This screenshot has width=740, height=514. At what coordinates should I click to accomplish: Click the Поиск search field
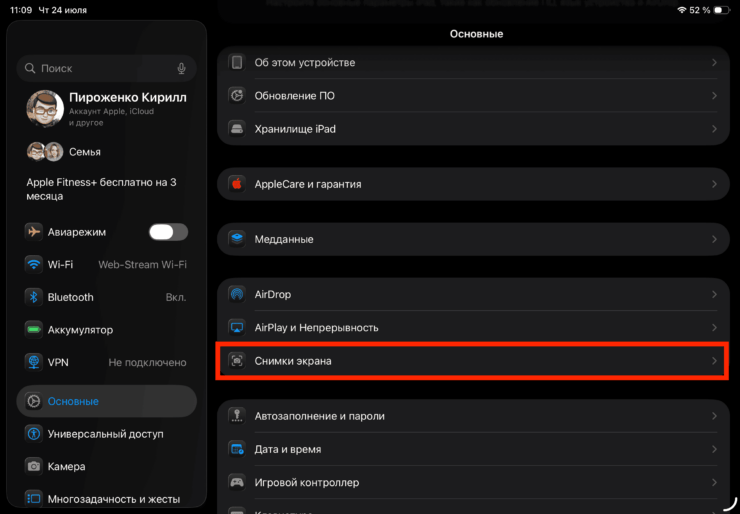tap(100, 68)
